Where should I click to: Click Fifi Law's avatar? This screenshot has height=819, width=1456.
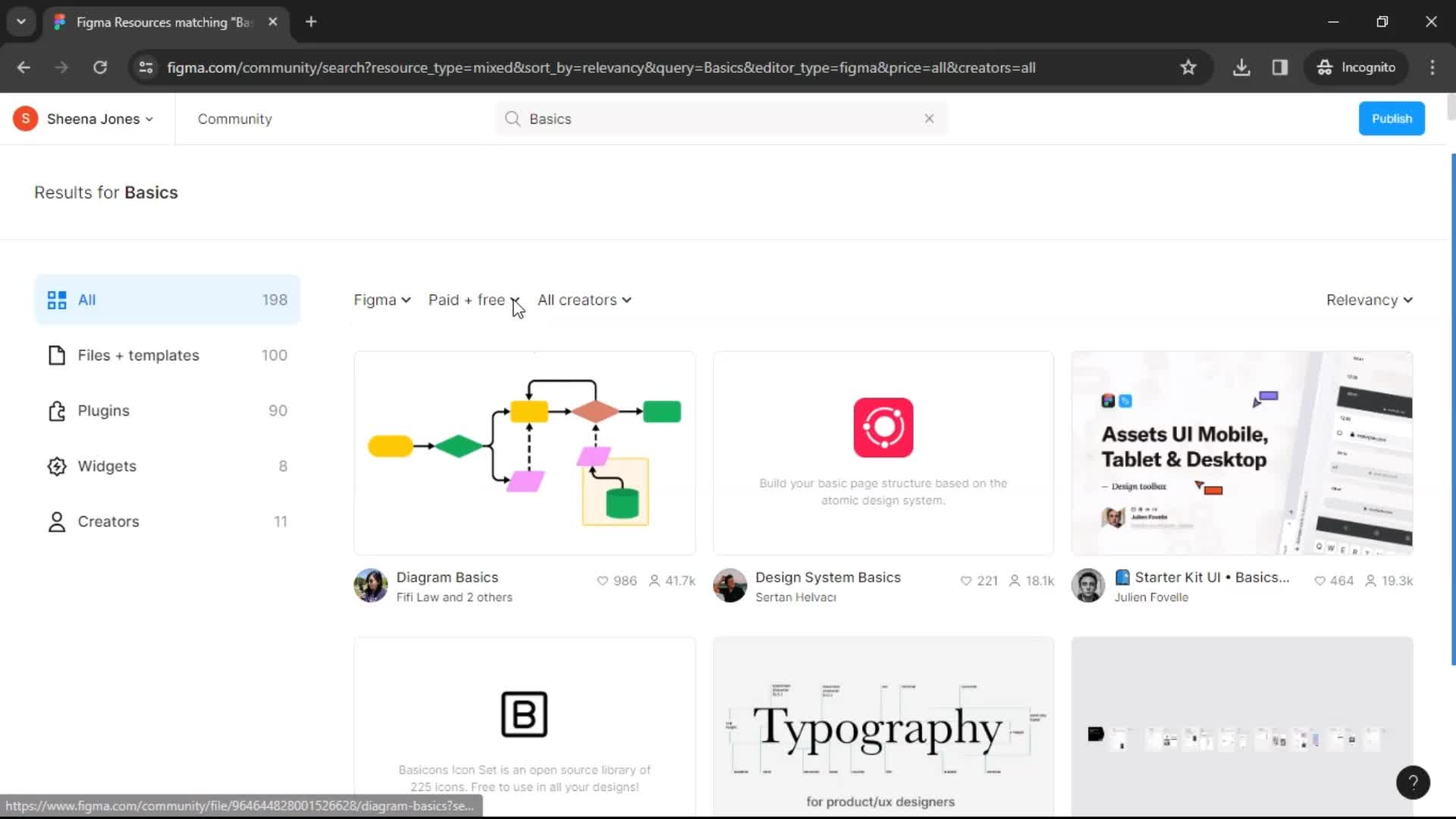[x=371, y=586]
